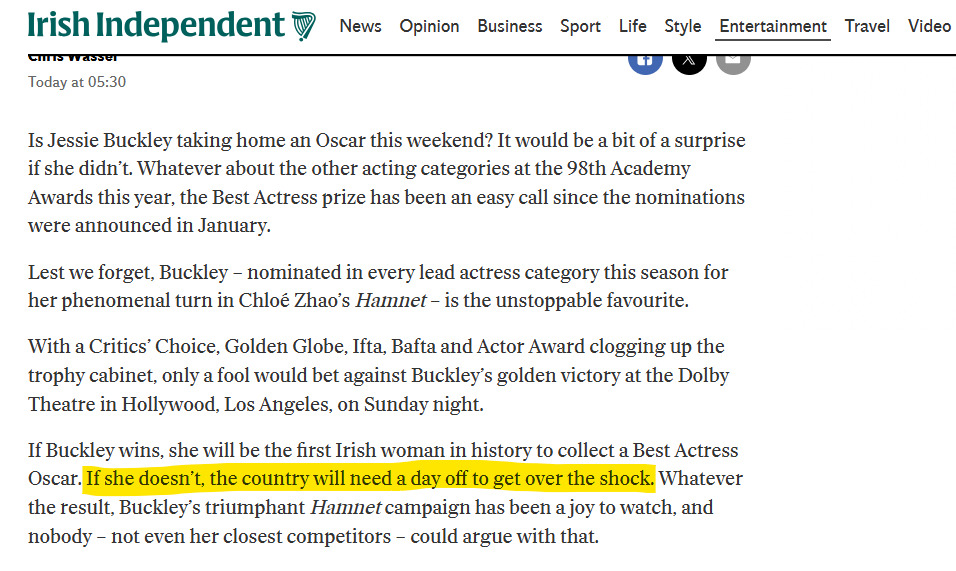The image size is (956, 571).
Task: Open the Sport section
Action: tap(580, 26)
